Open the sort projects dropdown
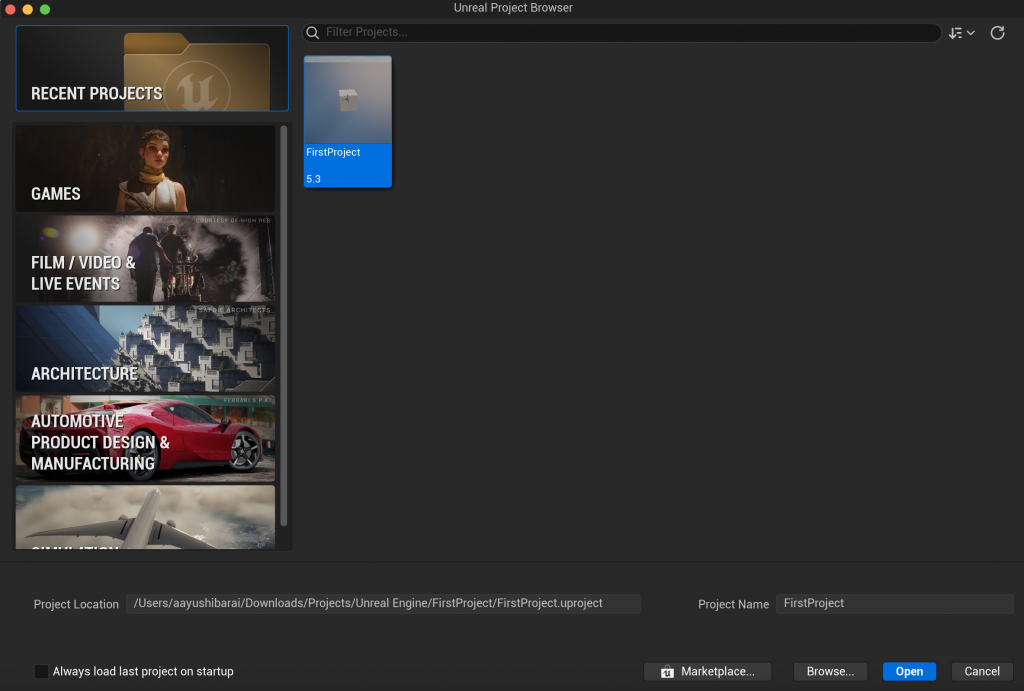The image size is (1024, 691). (x=961, y=33)
